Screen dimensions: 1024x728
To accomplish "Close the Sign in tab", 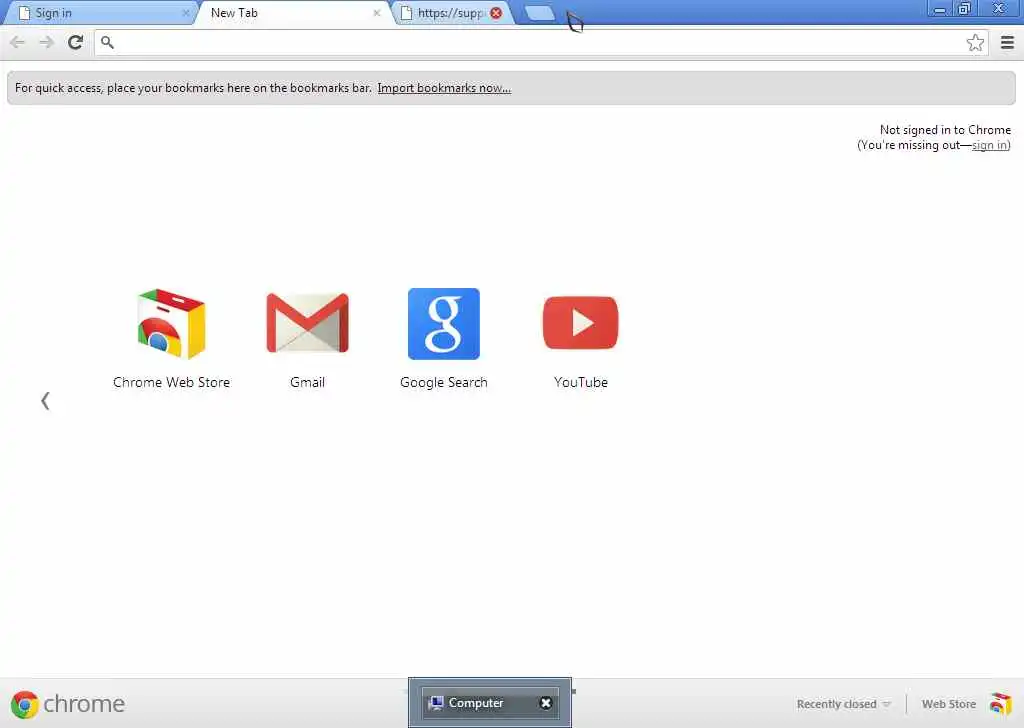I will [x=185, y=13].
